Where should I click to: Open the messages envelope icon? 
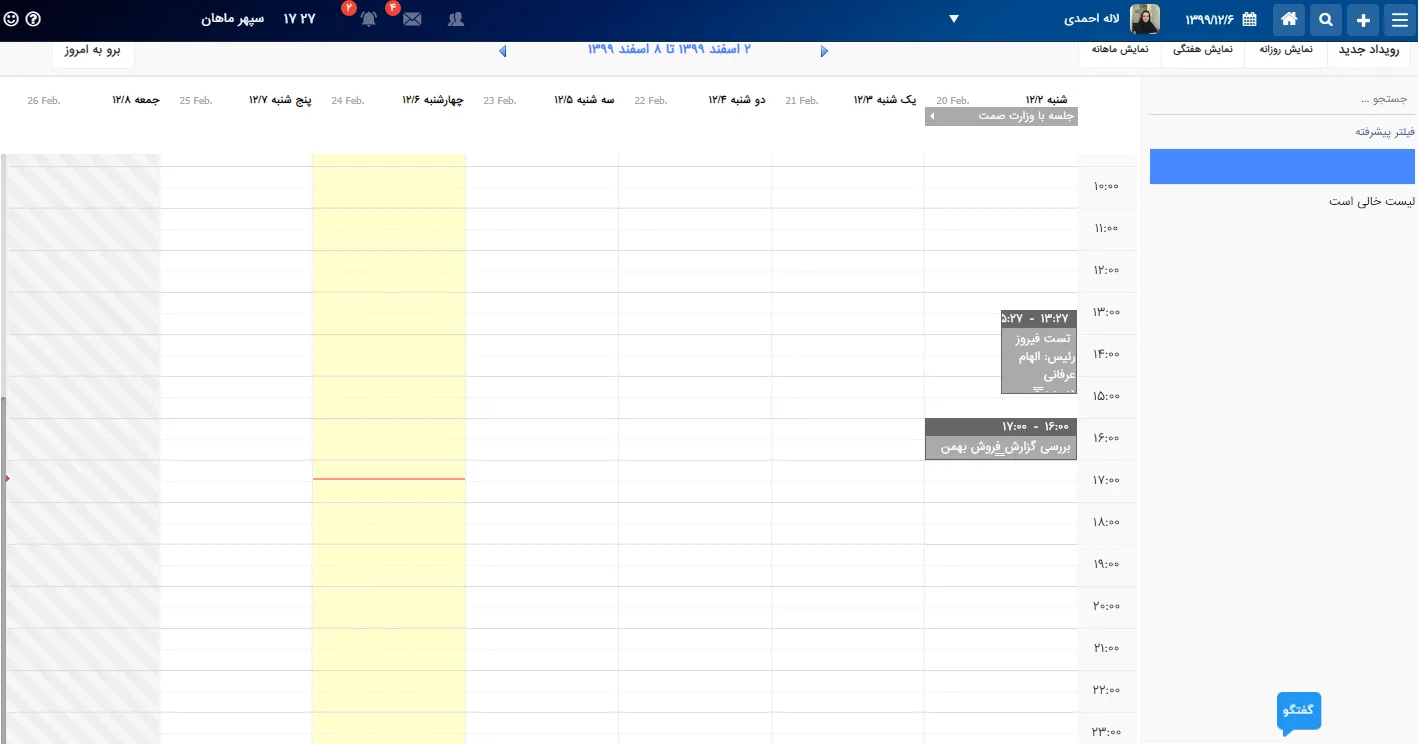tap(412, 19)
